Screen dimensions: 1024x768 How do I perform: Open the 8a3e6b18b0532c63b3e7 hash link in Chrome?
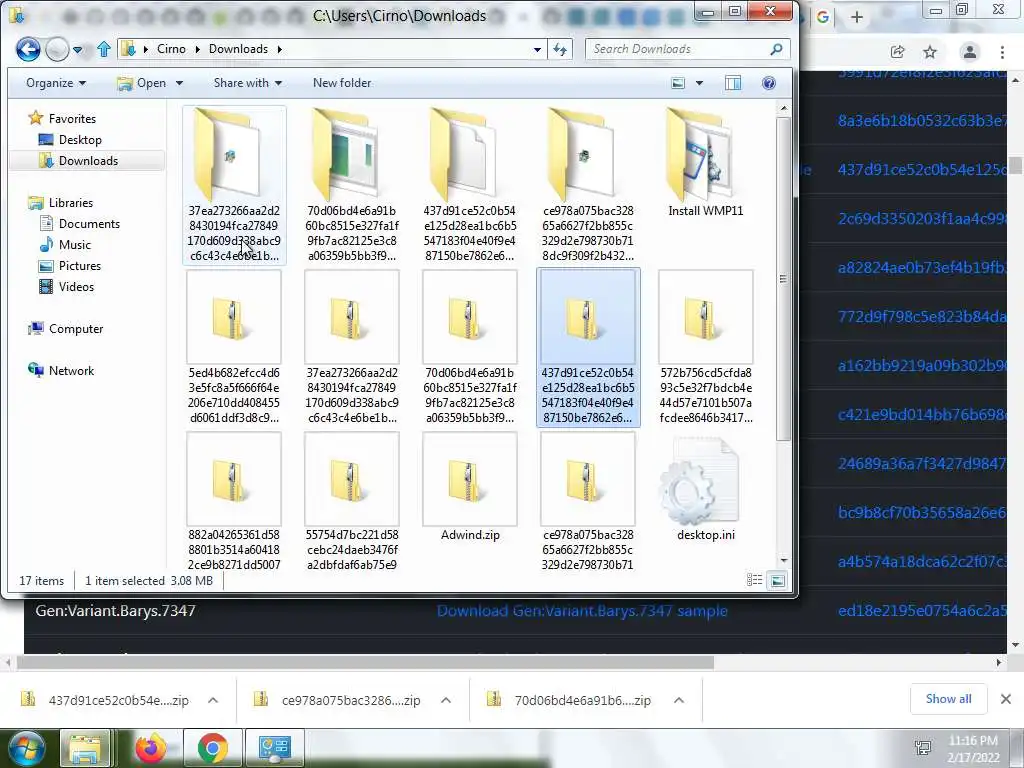[x=921, y=120]
